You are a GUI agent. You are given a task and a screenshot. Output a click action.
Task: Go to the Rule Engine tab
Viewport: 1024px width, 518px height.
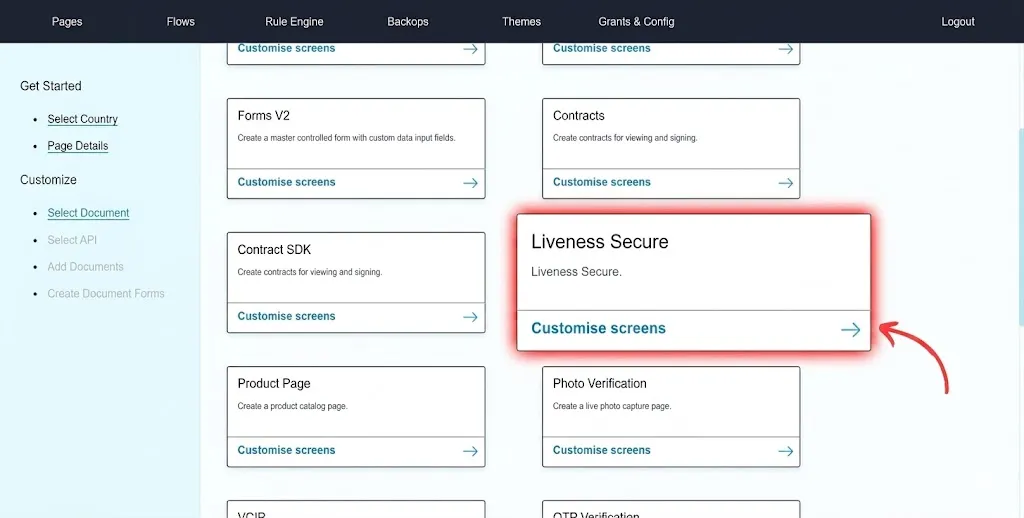(x=294, y=22)
